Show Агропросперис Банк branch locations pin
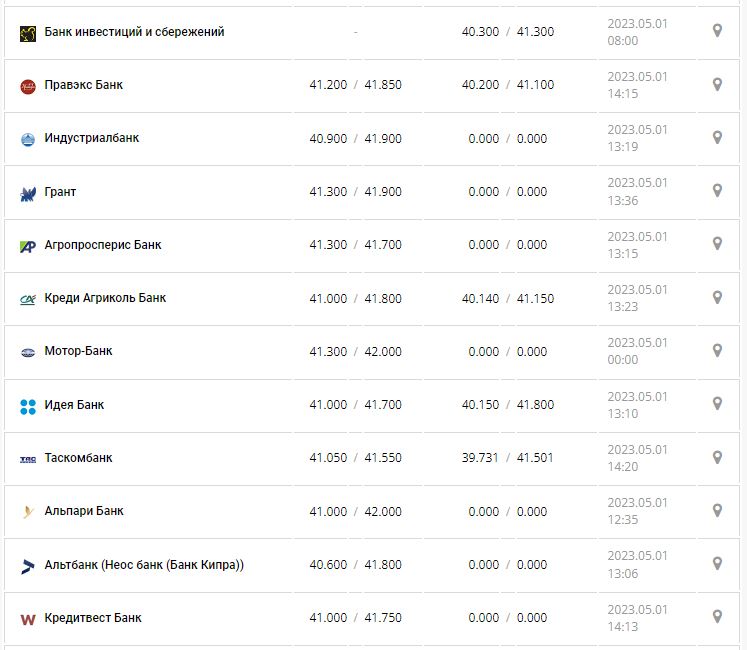Viewport: 747px width, 650px height. tap(717, 243)
